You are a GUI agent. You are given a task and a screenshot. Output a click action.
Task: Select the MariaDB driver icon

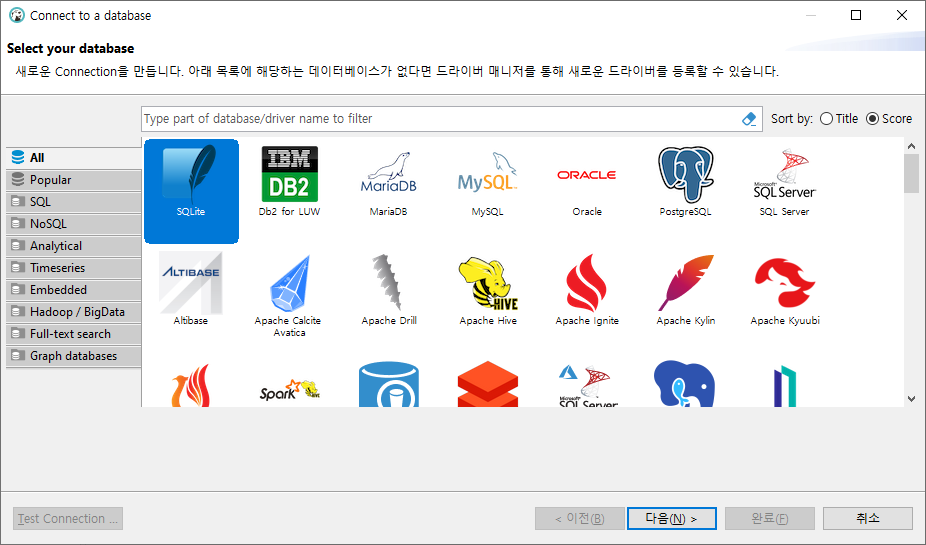click(389, 183)
